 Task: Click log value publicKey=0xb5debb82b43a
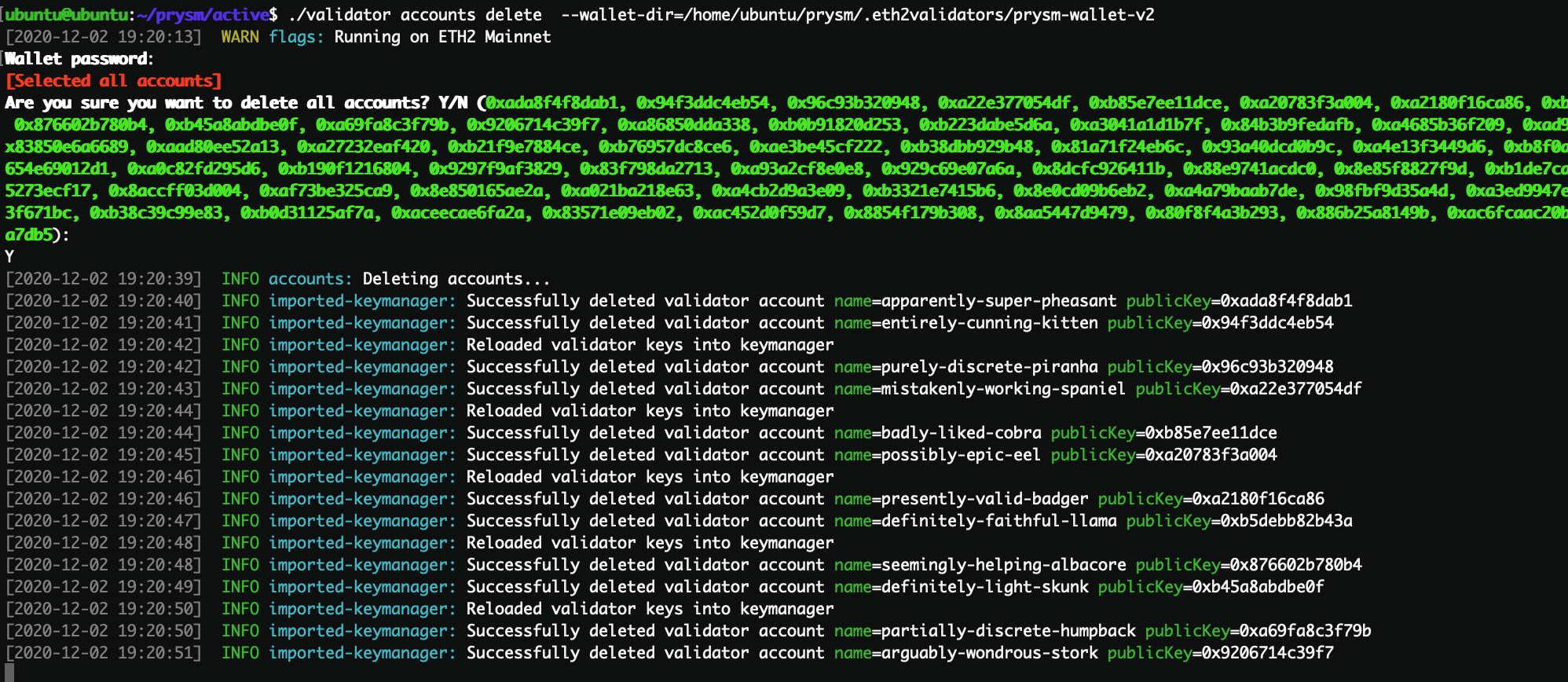point(1239,521)
